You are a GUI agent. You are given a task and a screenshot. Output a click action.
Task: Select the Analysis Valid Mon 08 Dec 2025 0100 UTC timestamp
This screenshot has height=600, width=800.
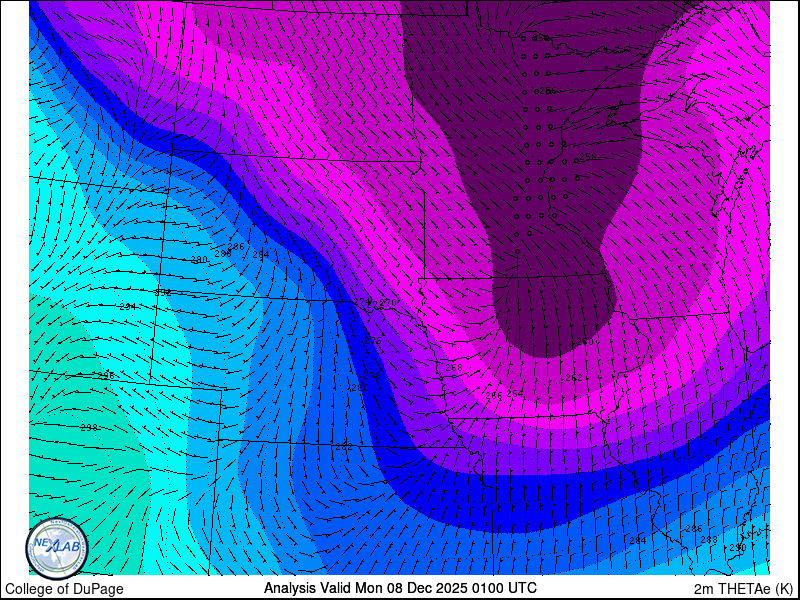pos(400,588)
